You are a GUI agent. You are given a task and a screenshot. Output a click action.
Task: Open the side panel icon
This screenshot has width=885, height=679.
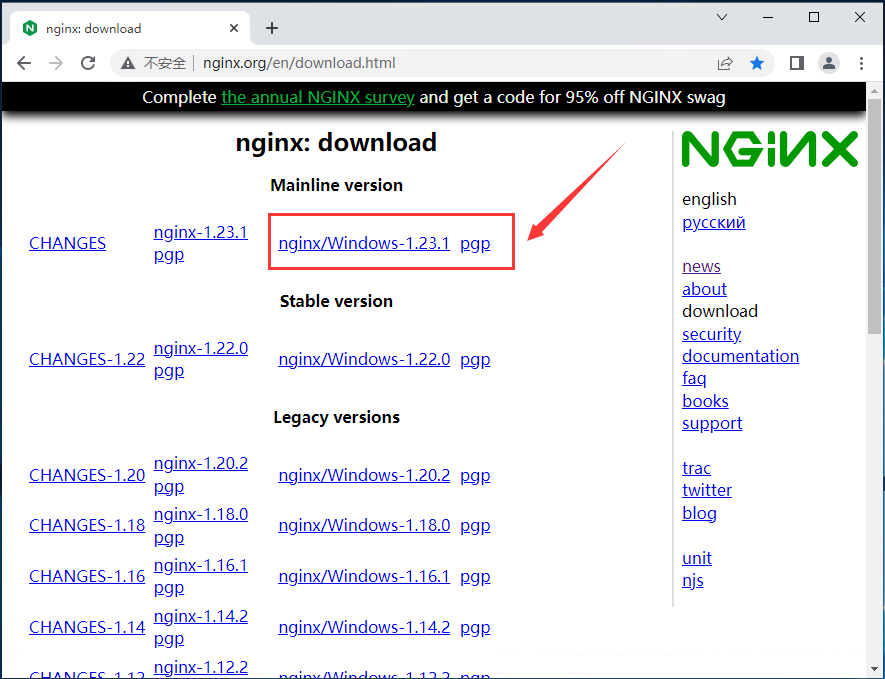coord(795,62)
